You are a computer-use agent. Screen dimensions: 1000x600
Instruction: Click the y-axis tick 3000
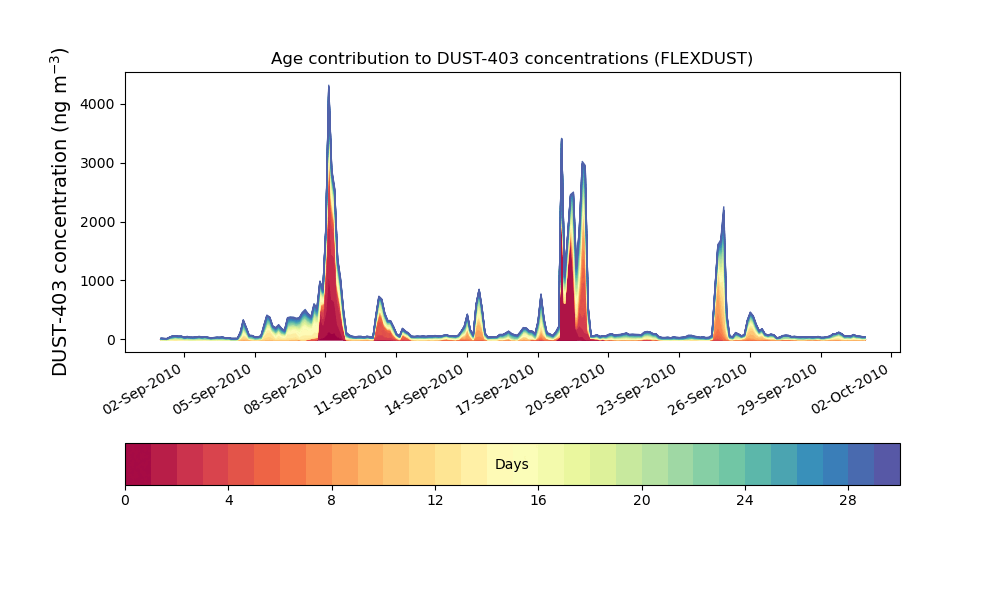point(98,163)
